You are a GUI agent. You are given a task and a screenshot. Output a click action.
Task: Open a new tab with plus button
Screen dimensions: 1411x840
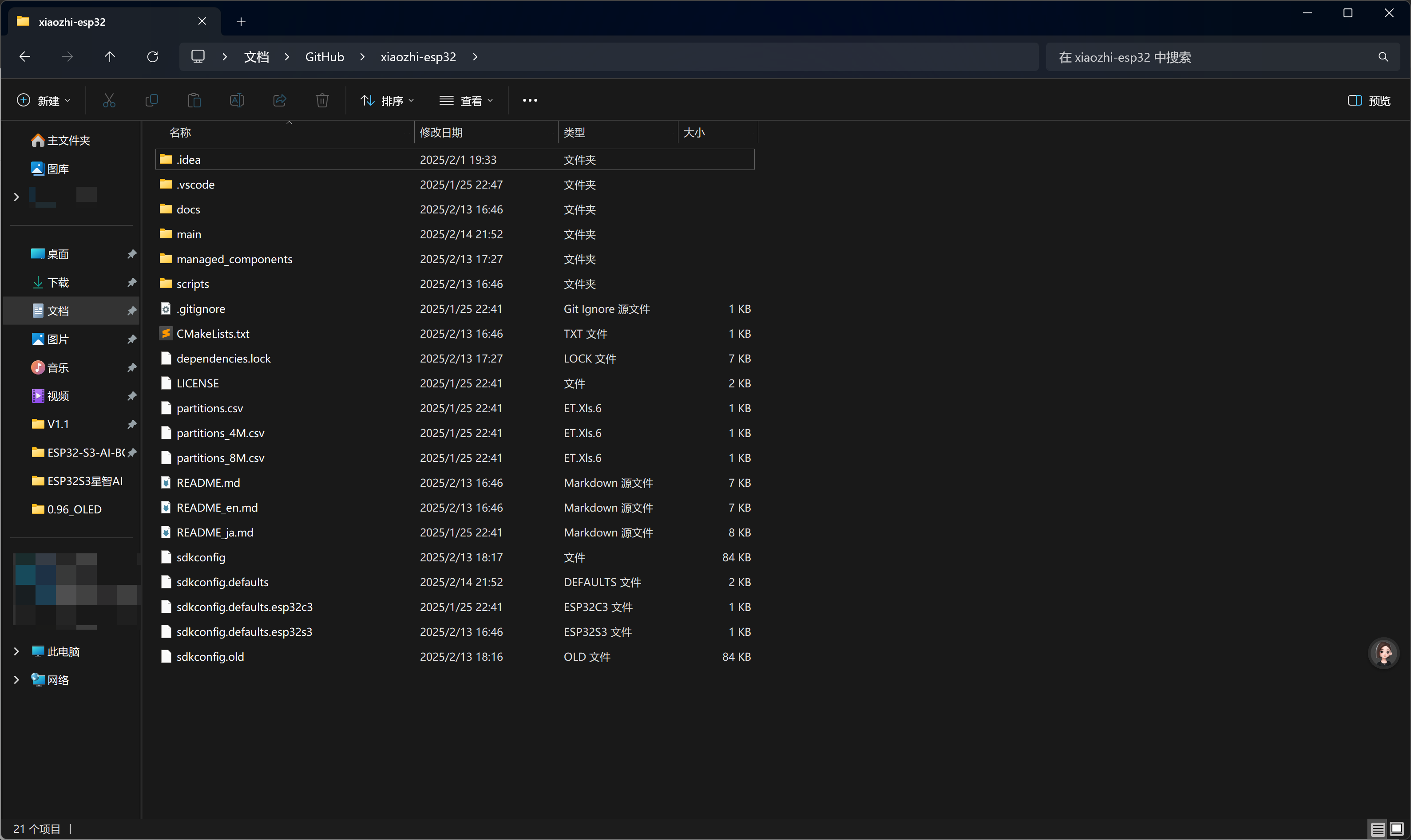coord(241,21)
